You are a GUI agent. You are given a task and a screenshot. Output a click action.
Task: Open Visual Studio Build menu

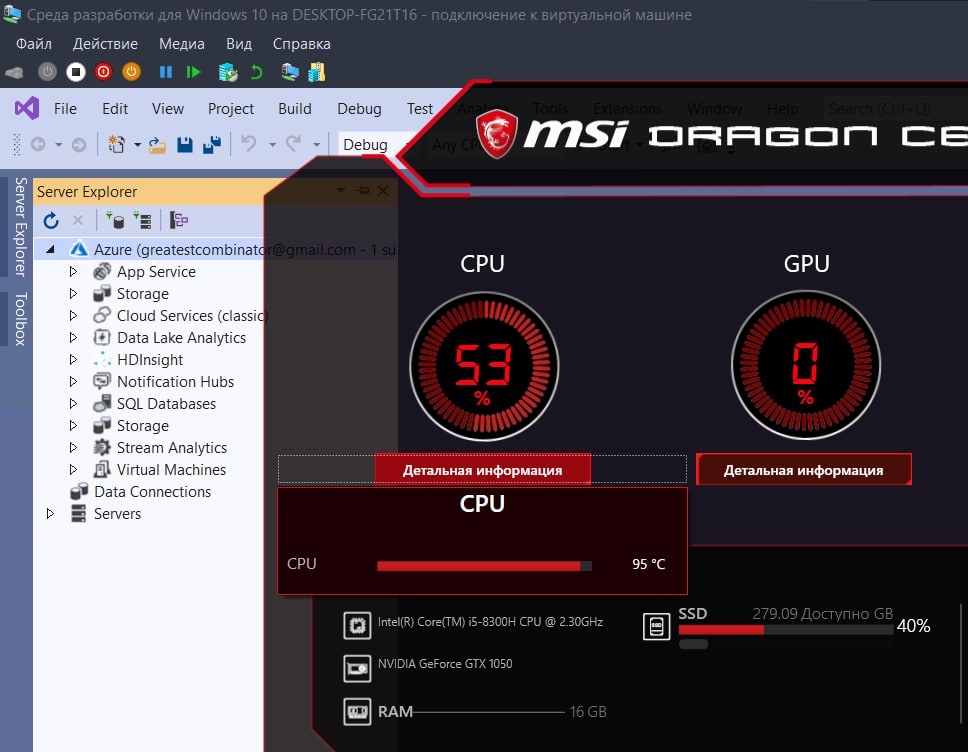[x=294, y=109]
